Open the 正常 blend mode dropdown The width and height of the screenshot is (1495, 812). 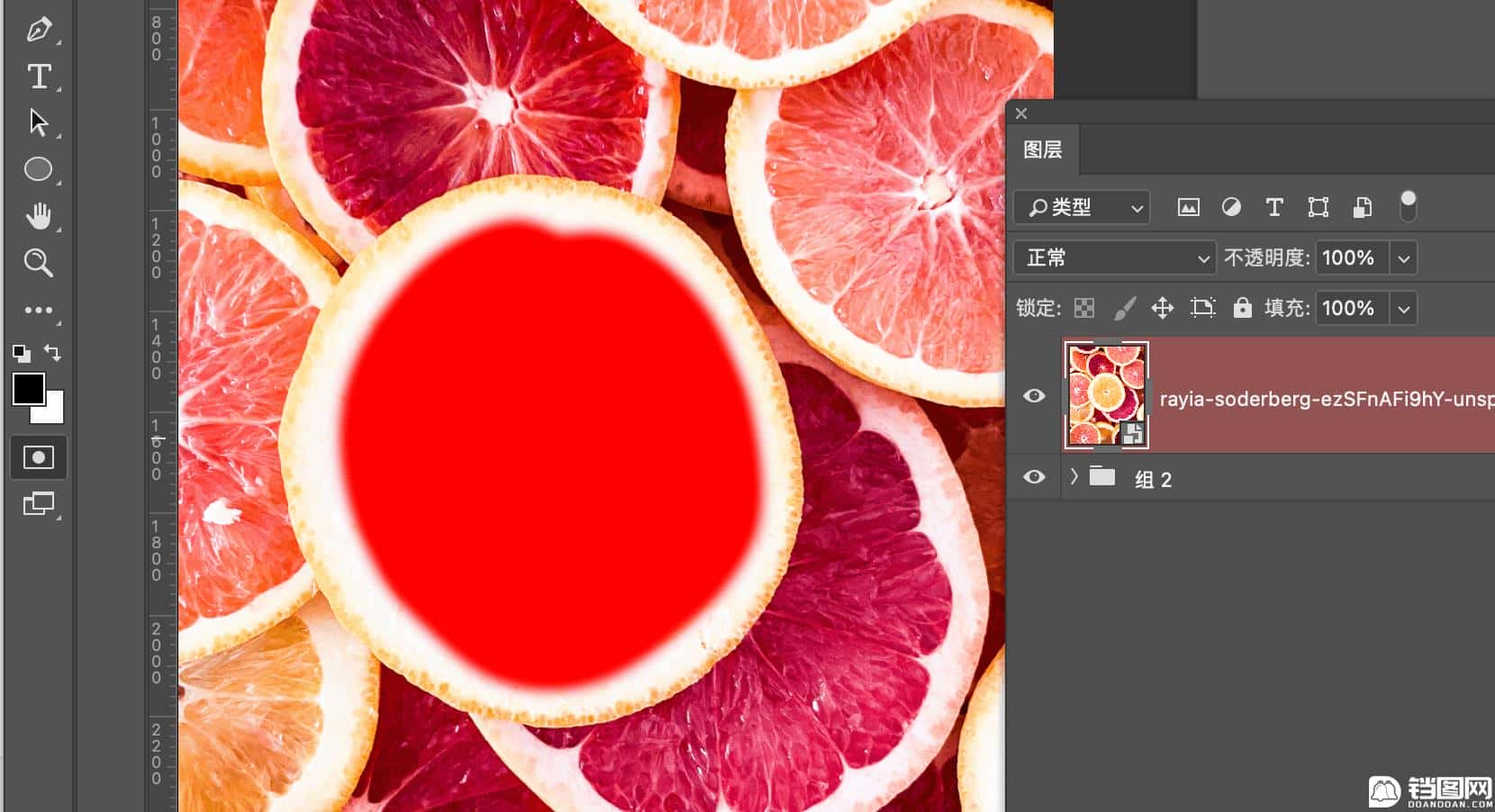(x=1115, y=258)
